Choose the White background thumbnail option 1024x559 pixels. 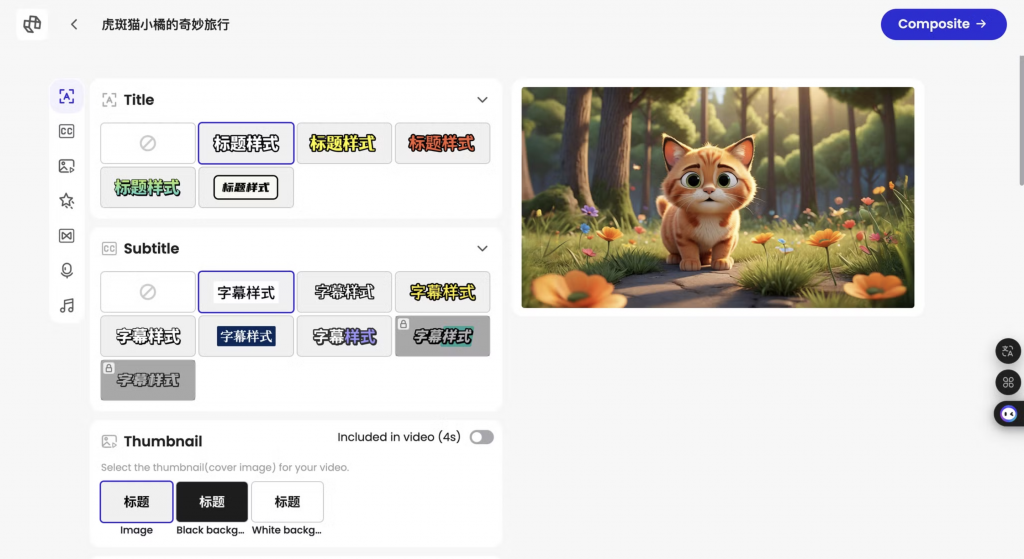tap(287, 502)
